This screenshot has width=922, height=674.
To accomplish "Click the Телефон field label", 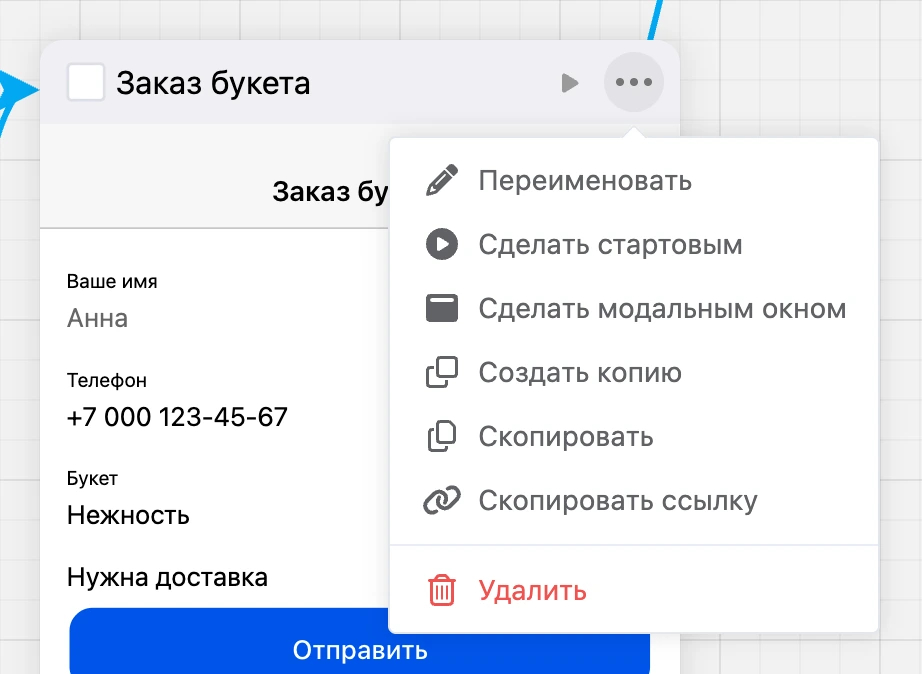I will [x=106, y=380].
